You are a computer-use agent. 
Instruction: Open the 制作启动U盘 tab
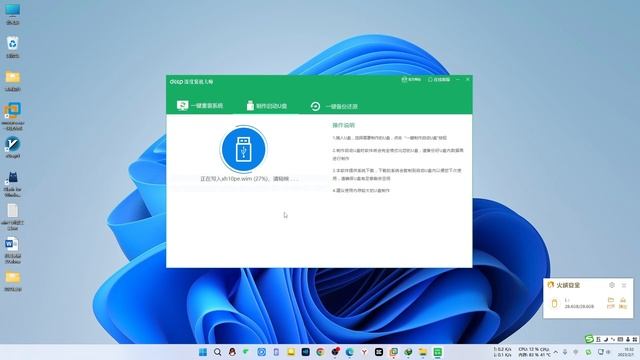click(x=267, y=106)
